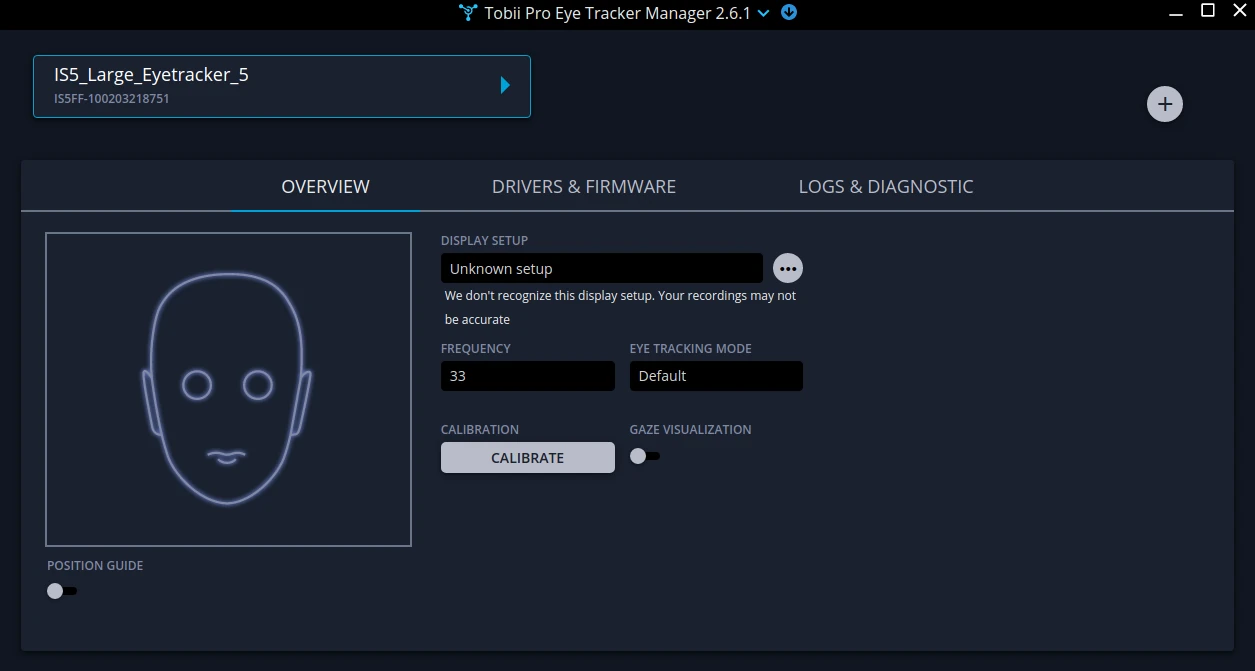The width and height of the screenshot is (1255, 671).
Task: Turn on the Position Guide switch
Action: (x=61, y=590)
